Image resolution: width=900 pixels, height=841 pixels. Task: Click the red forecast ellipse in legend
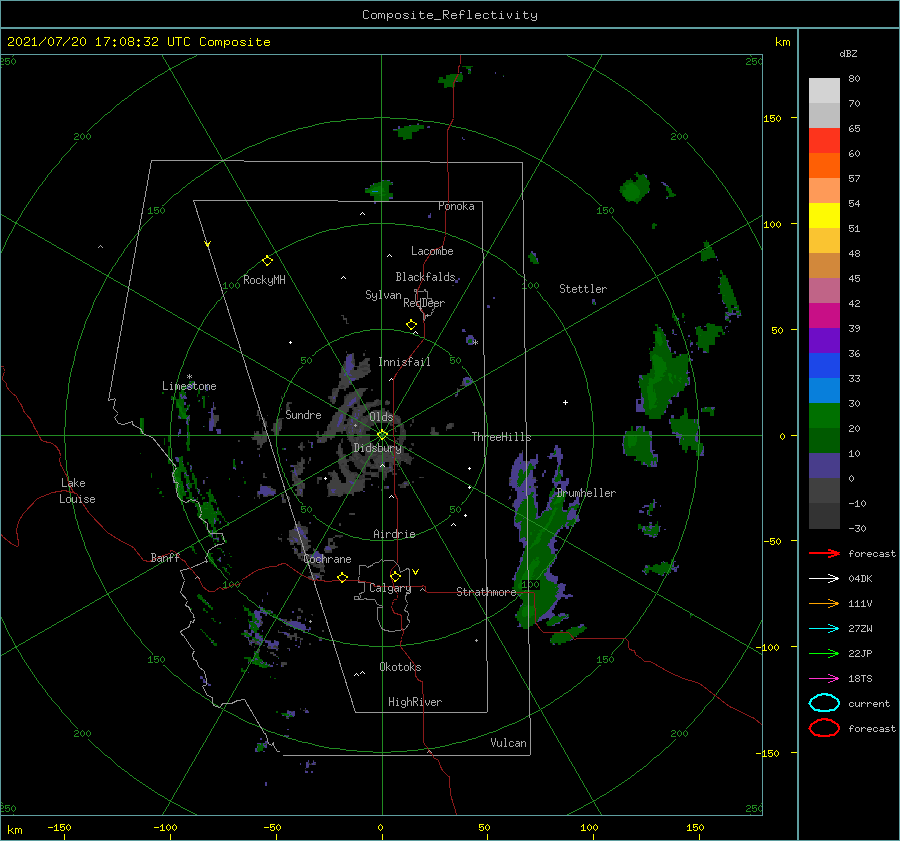(x=824, y=728)
